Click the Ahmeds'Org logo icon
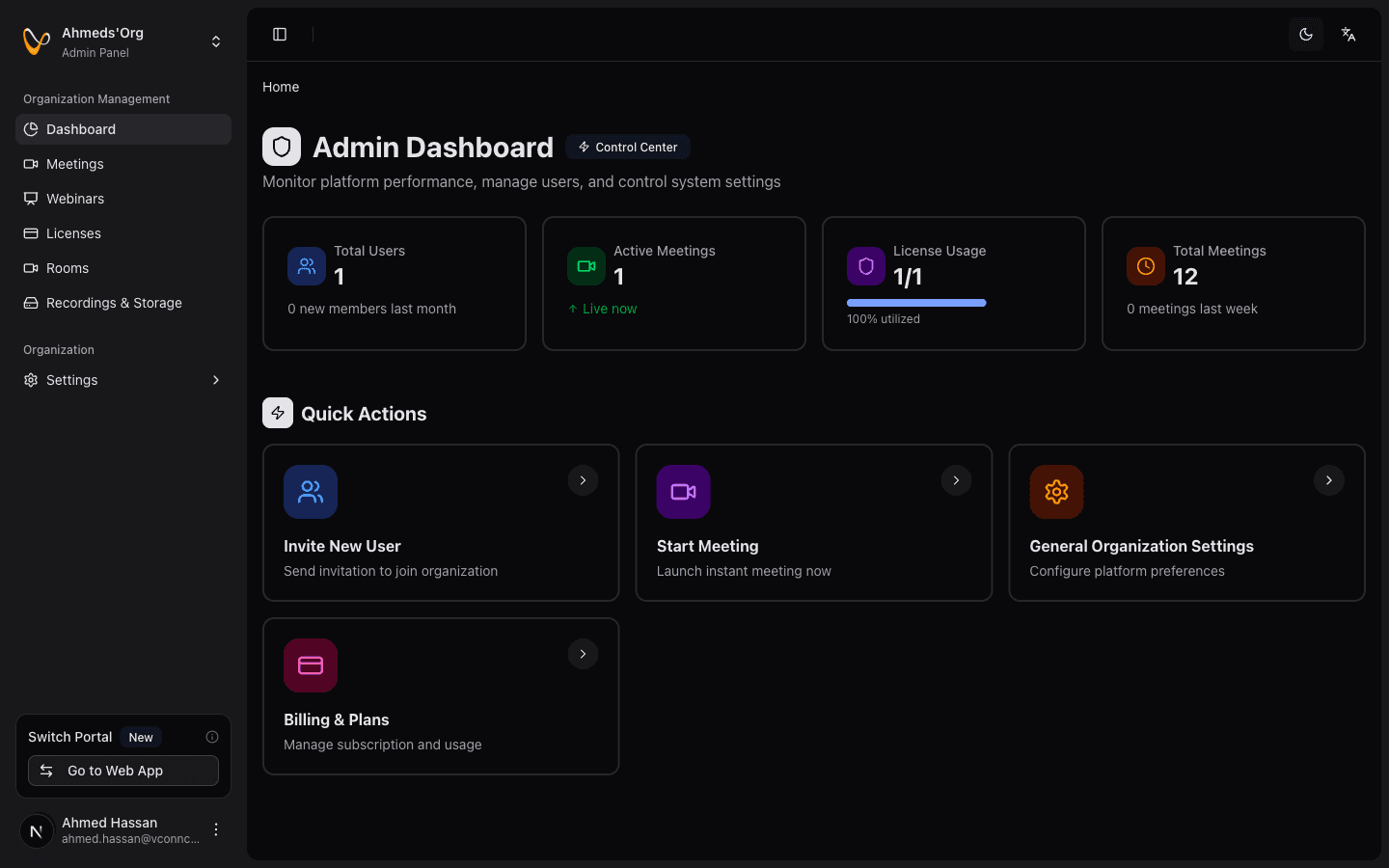 point(37,41)
